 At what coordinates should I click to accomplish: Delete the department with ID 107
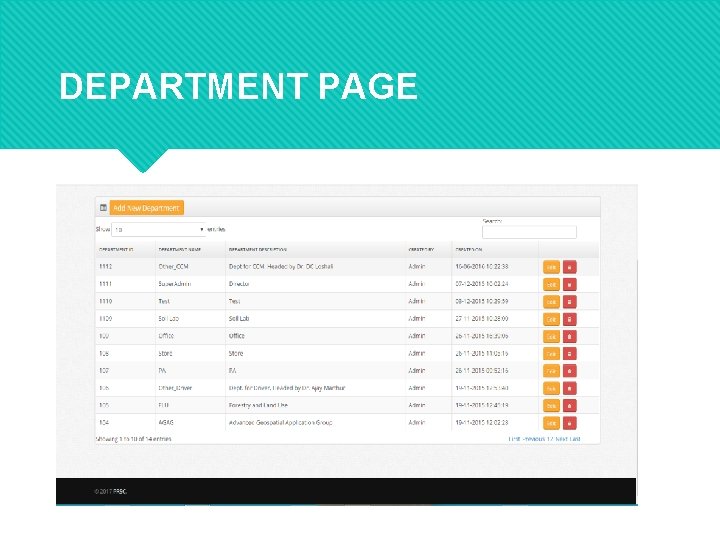pos(569,371)
